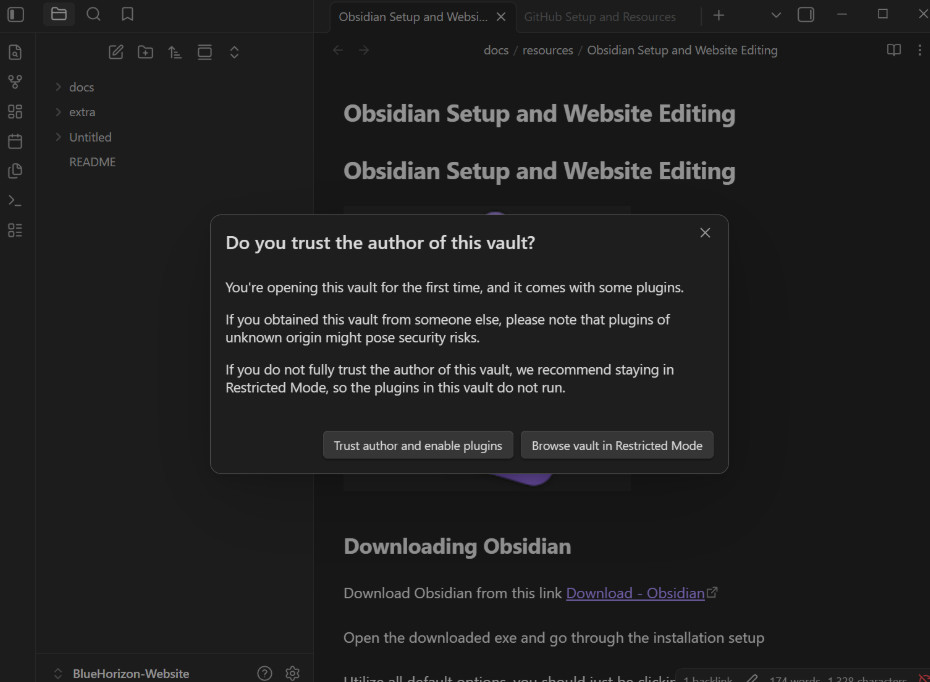This screenshot has height=682, width=930.
Task: Navigate back with left arrow
Action: tap(338, 50)
